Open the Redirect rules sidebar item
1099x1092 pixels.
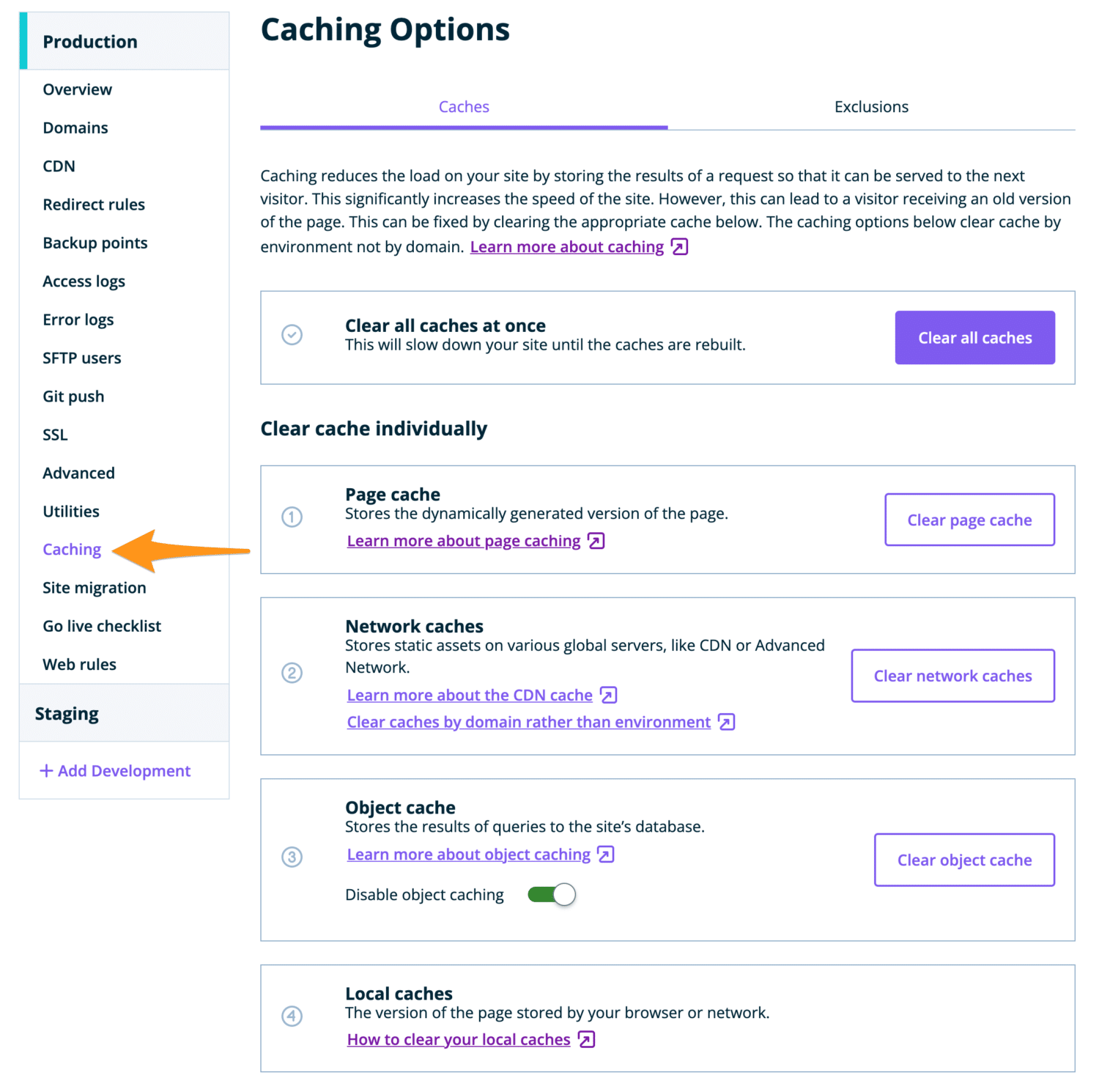[x=94, y=204]
